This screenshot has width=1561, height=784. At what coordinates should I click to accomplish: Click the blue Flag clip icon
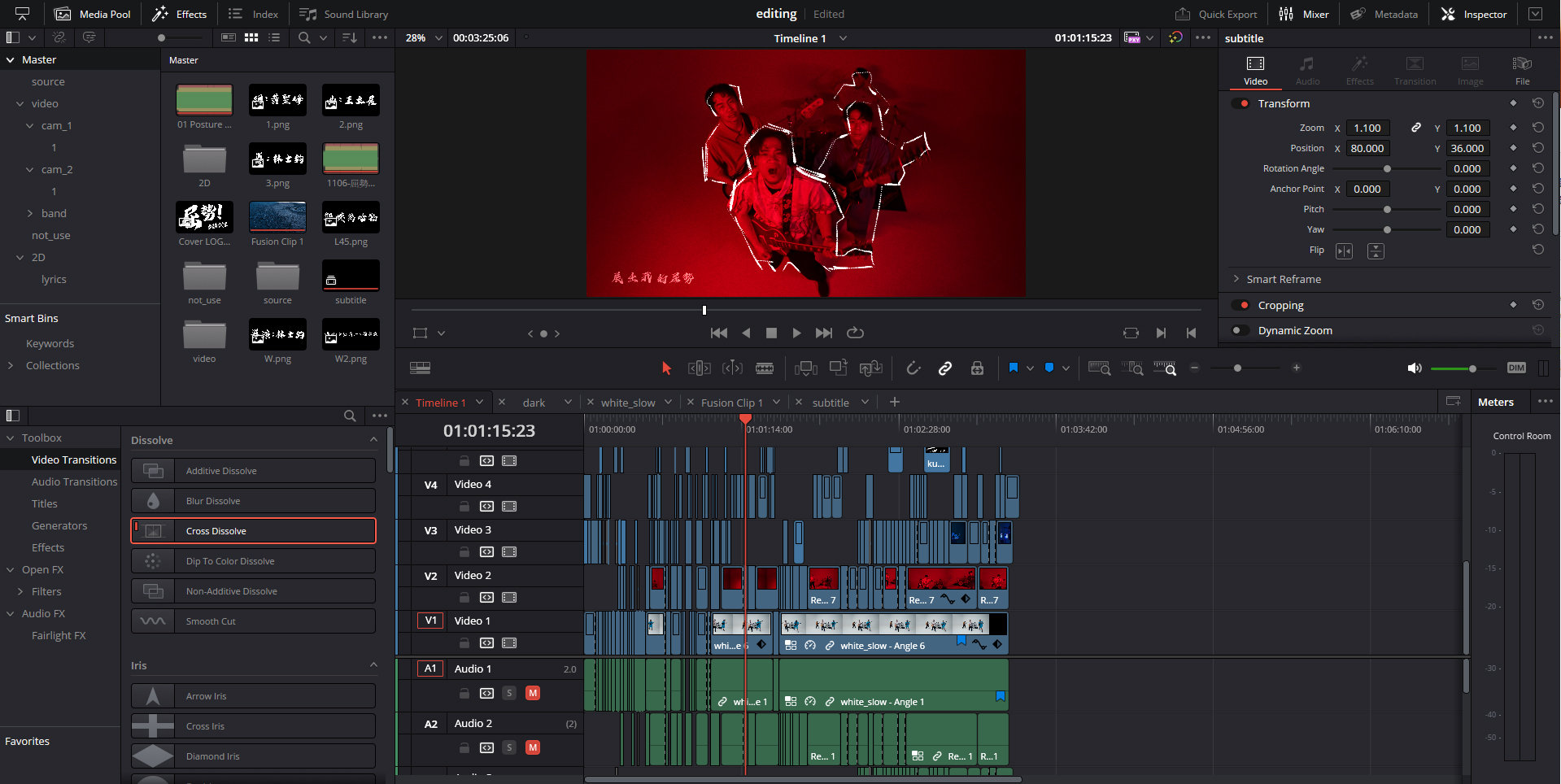(1013, 368)
